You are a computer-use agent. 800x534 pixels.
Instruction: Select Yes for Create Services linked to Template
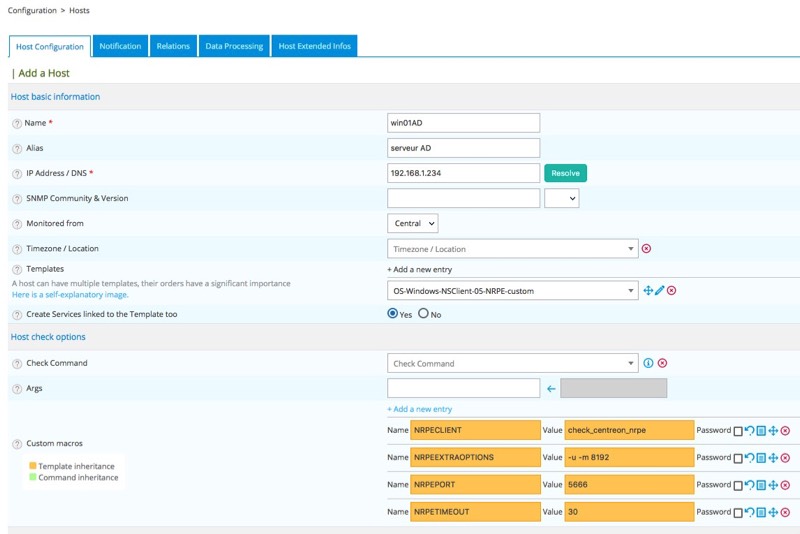(392, 314)
